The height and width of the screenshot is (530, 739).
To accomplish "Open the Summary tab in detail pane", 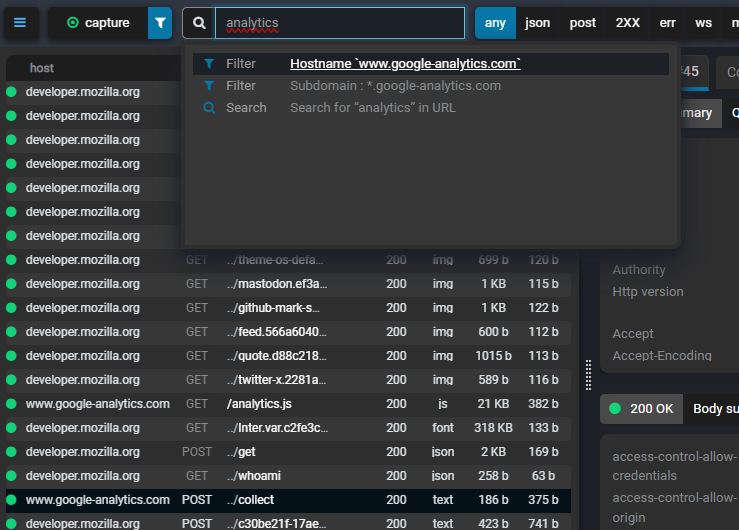I will click(700, 113).
